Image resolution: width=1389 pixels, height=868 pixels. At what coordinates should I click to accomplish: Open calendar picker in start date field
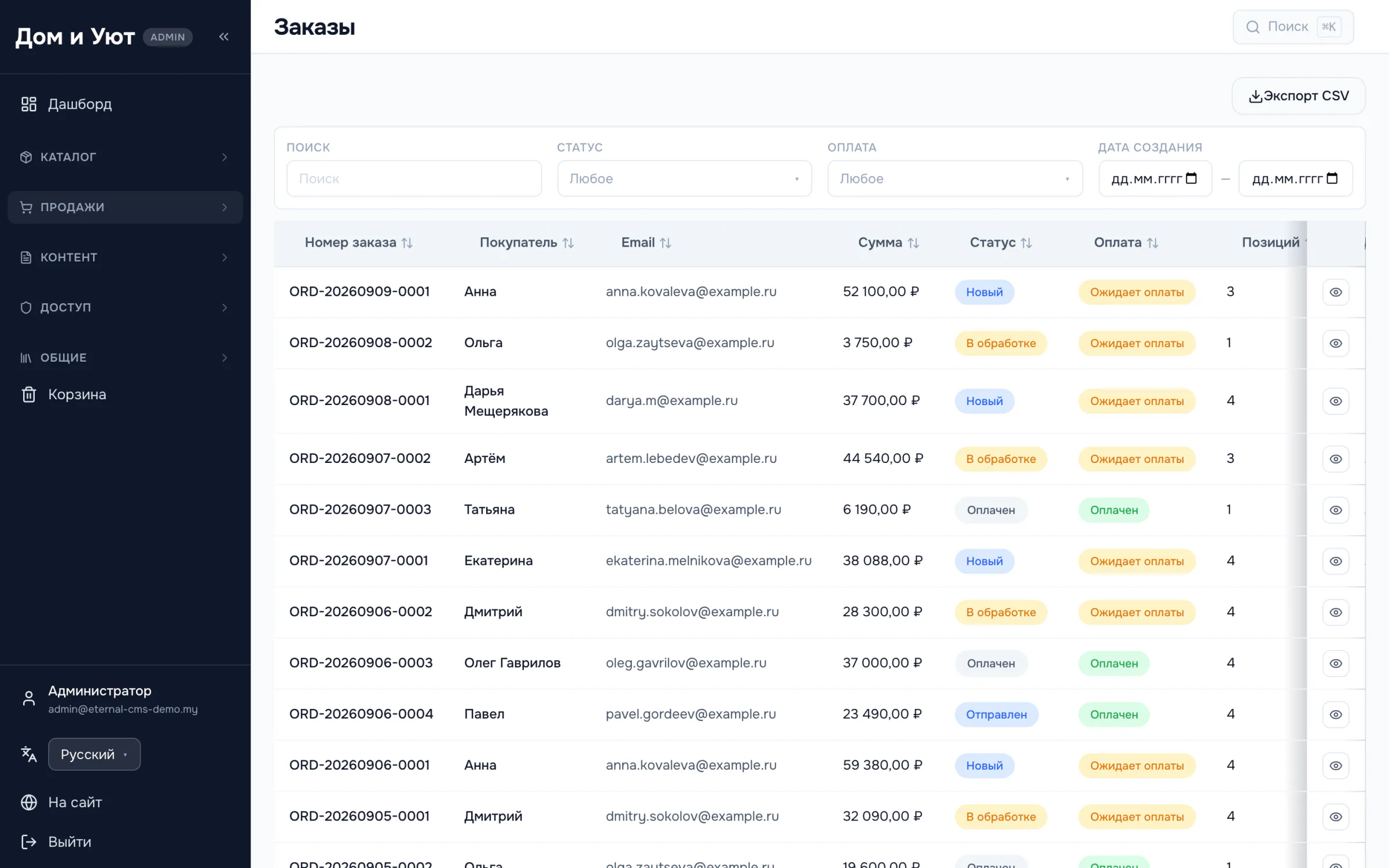tap(1191, 178)
